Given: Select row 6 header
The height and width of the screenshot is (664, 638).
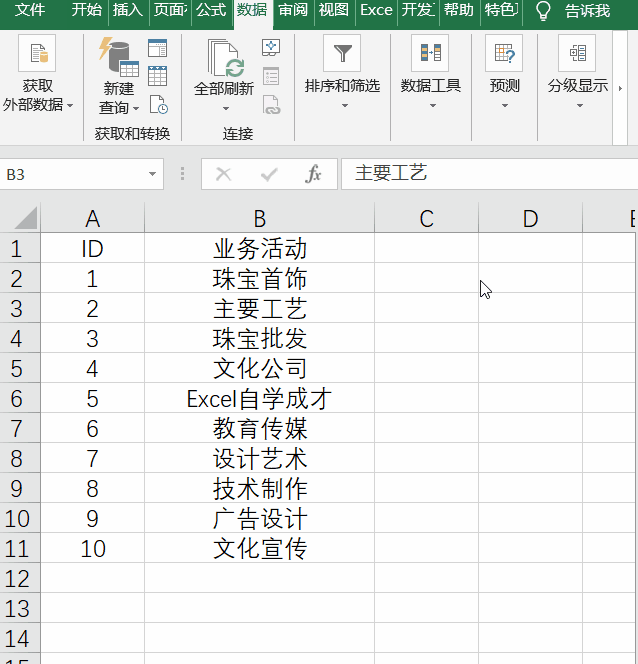Looking at the screenshot, I should tap(20, 398).
